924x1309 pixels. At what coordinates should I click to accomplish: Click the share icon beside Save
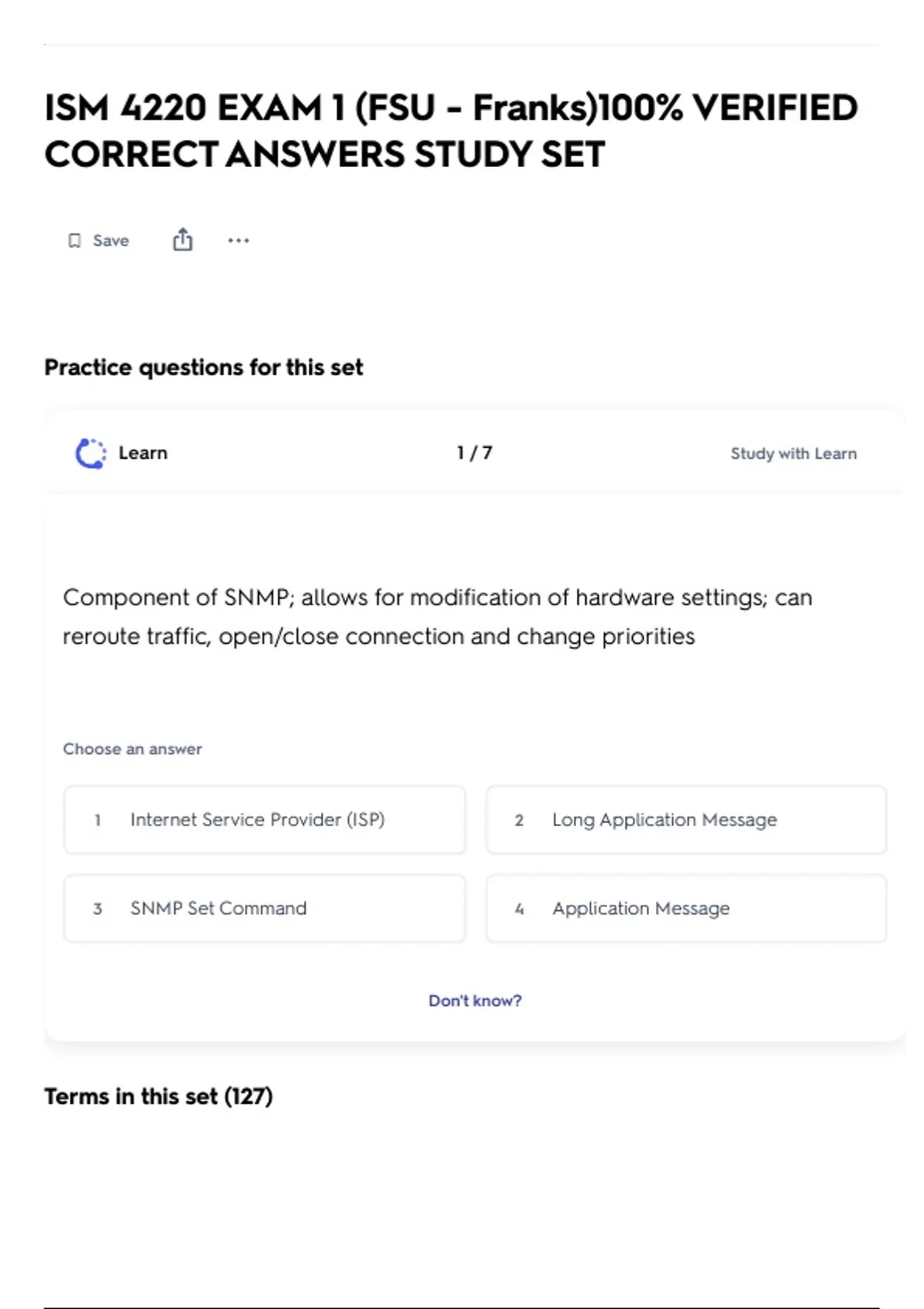point(182,240)
